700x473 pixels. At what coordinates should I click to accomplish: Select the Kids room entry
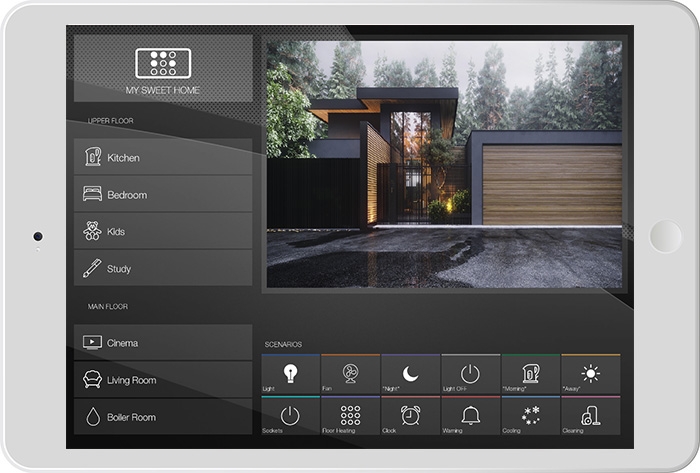[163, 231]
